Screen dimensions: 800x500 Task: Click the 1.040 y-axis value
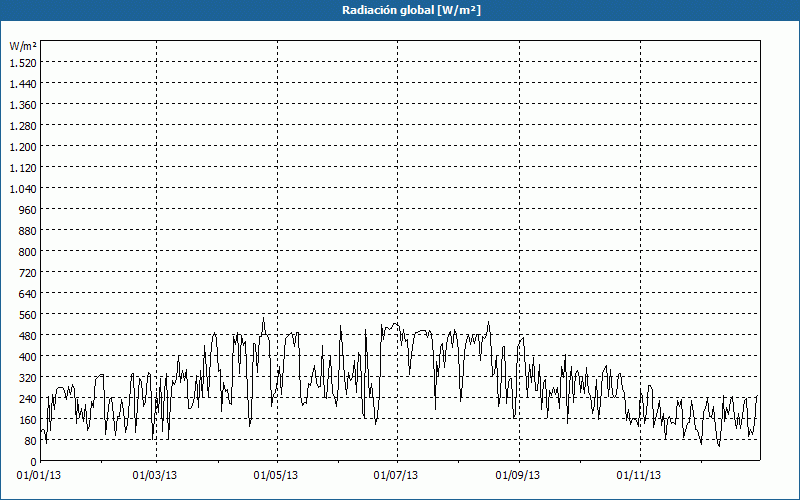click(x=23, y=189)
